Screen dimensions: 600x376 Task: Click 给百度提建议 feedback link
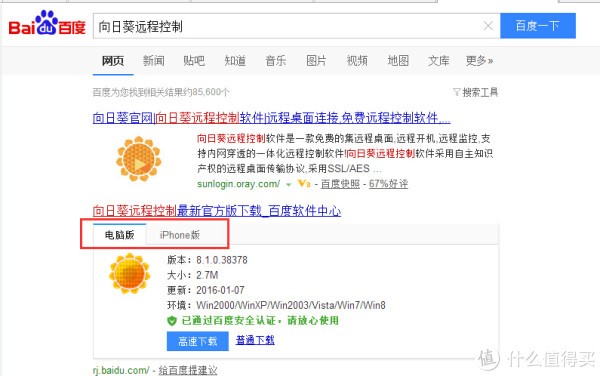pyautogui.click(x=188, y=370)
